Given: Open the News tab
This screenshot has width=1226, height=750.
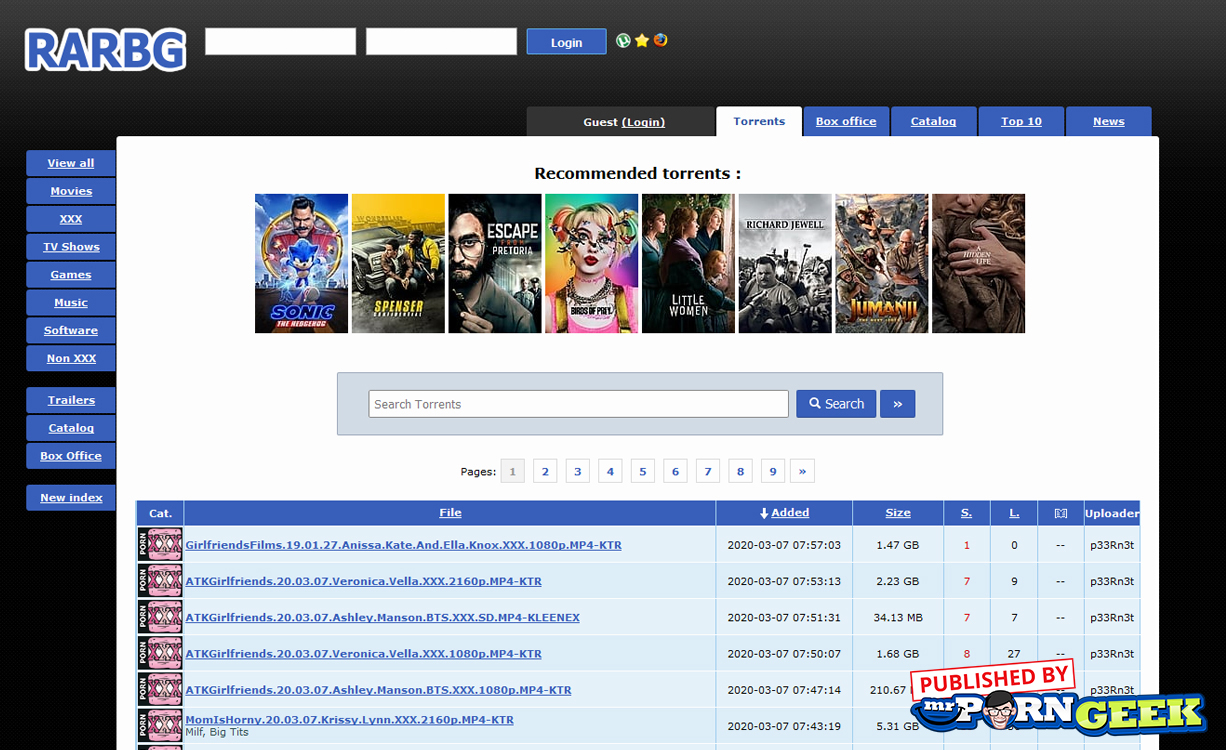Looking at the screenshot, I should (x=1109, y=121).
